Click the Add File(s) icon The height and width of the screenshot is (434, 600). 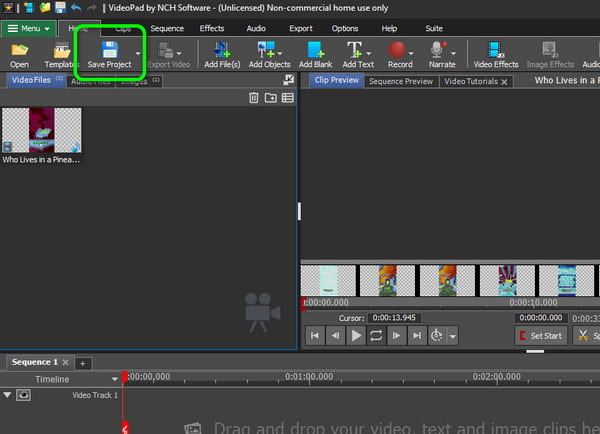pyautogui.click(x=222, y=50)
